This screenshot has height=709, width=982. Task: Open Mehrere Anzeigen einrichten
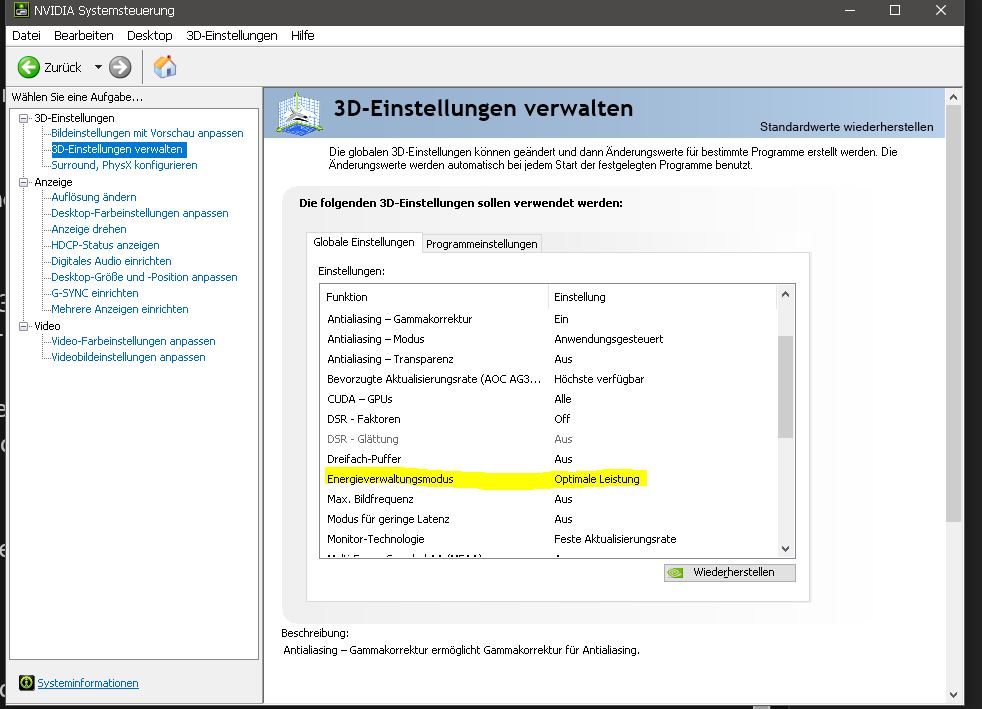click(x=120, y=309)
